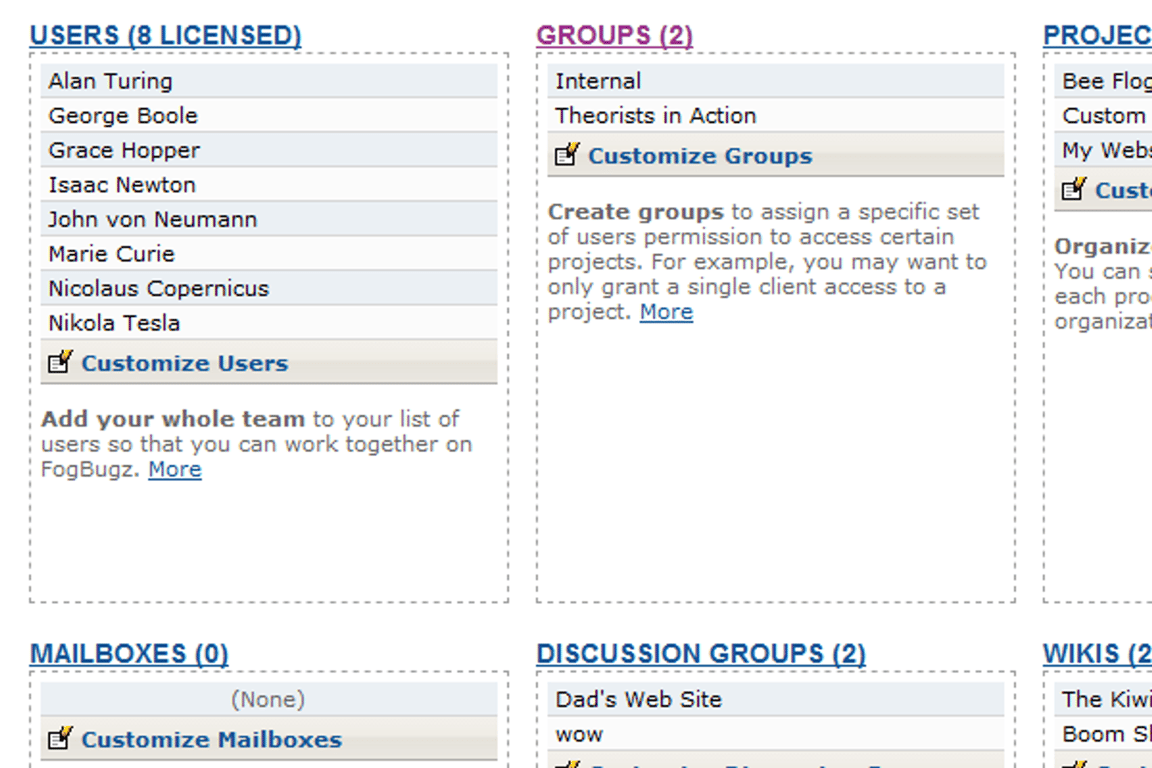Select the Dad's Web Site discussion group
This screenshot has width=1152, height=768.
(x=776, y=699)
